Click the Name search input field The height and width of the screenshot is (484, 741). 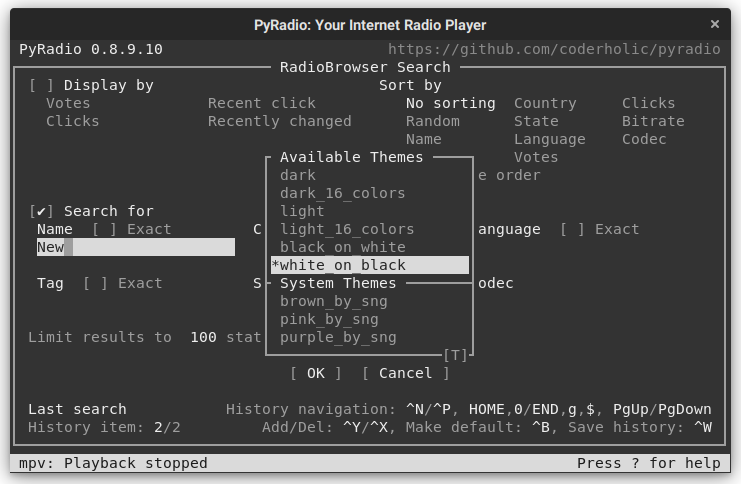point(136,247)
